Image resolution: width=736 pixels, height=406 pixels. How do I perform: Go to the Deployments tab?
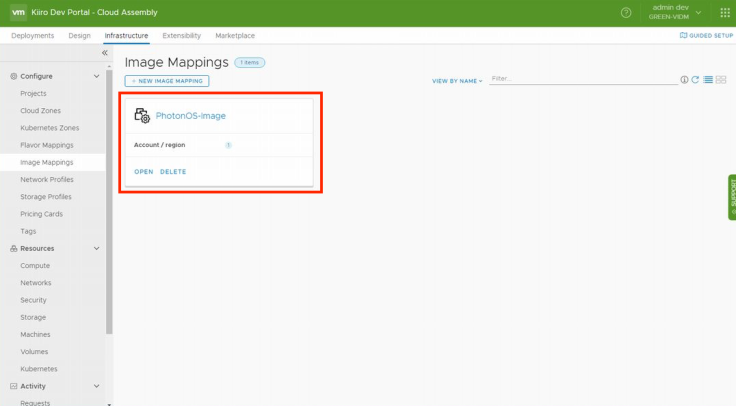click(x=32, y=36)
